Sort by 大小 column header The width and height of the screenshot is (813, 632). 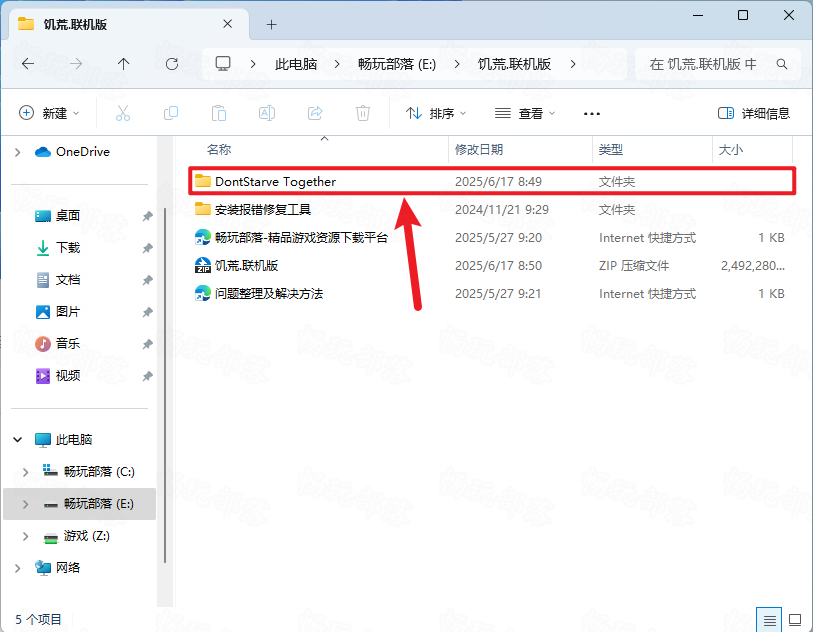click(753, 150)
